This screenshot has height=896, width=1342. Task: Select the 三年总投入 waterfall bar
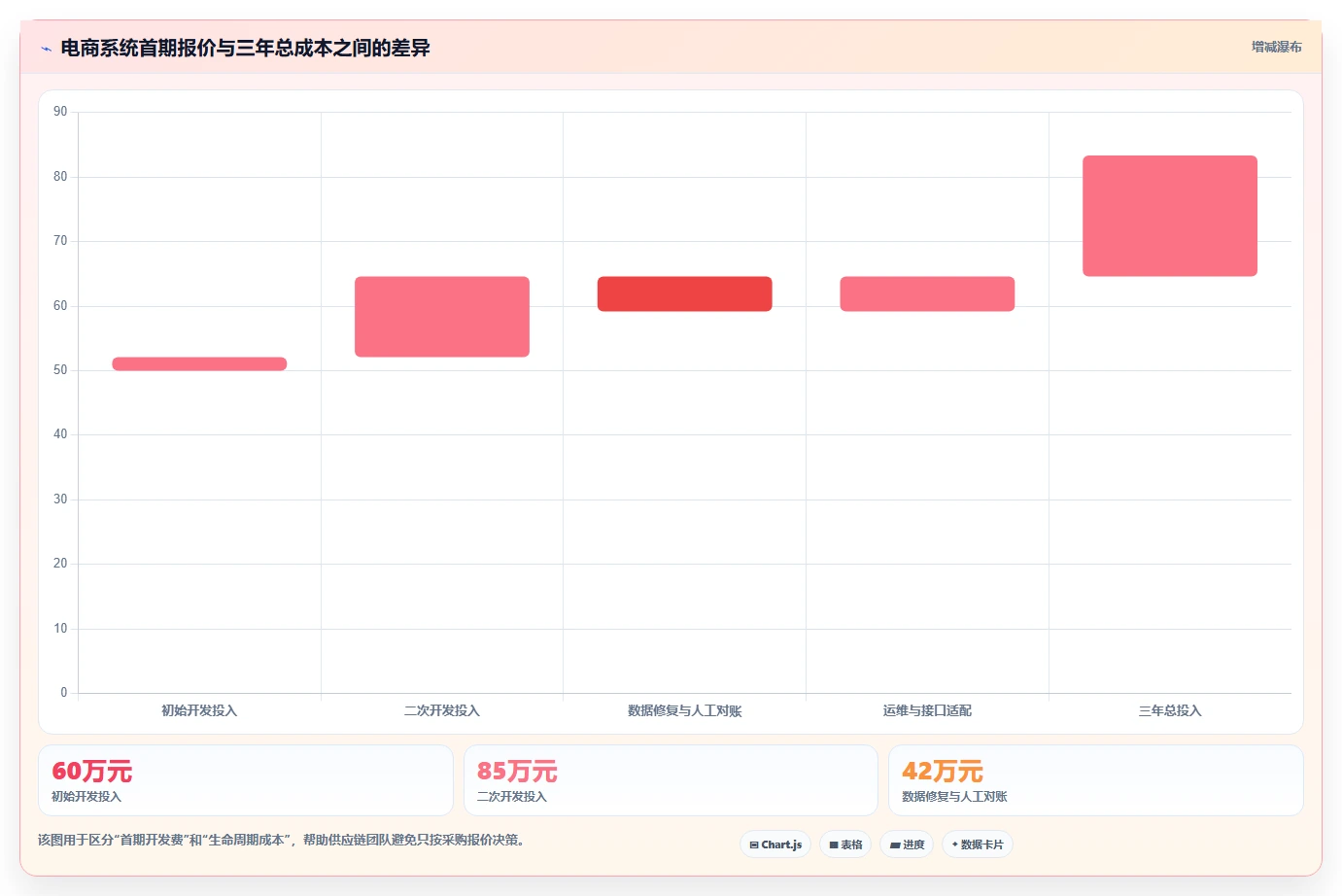(1170, 216)
